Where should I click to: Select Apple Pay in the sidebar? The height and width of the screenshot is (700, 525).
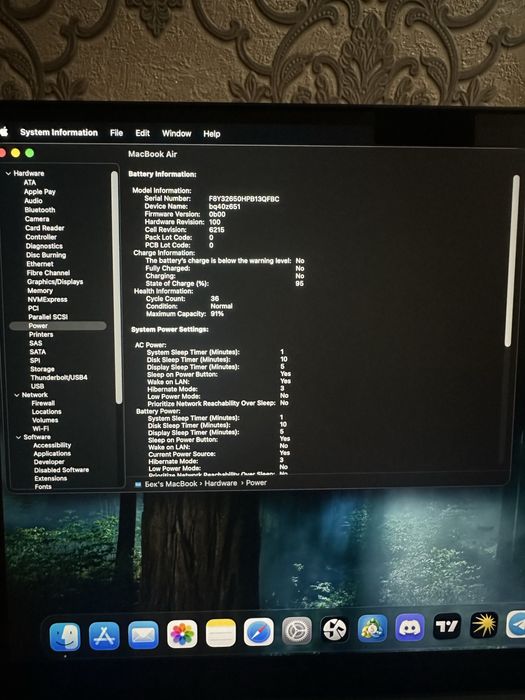[x=40, y=192]
